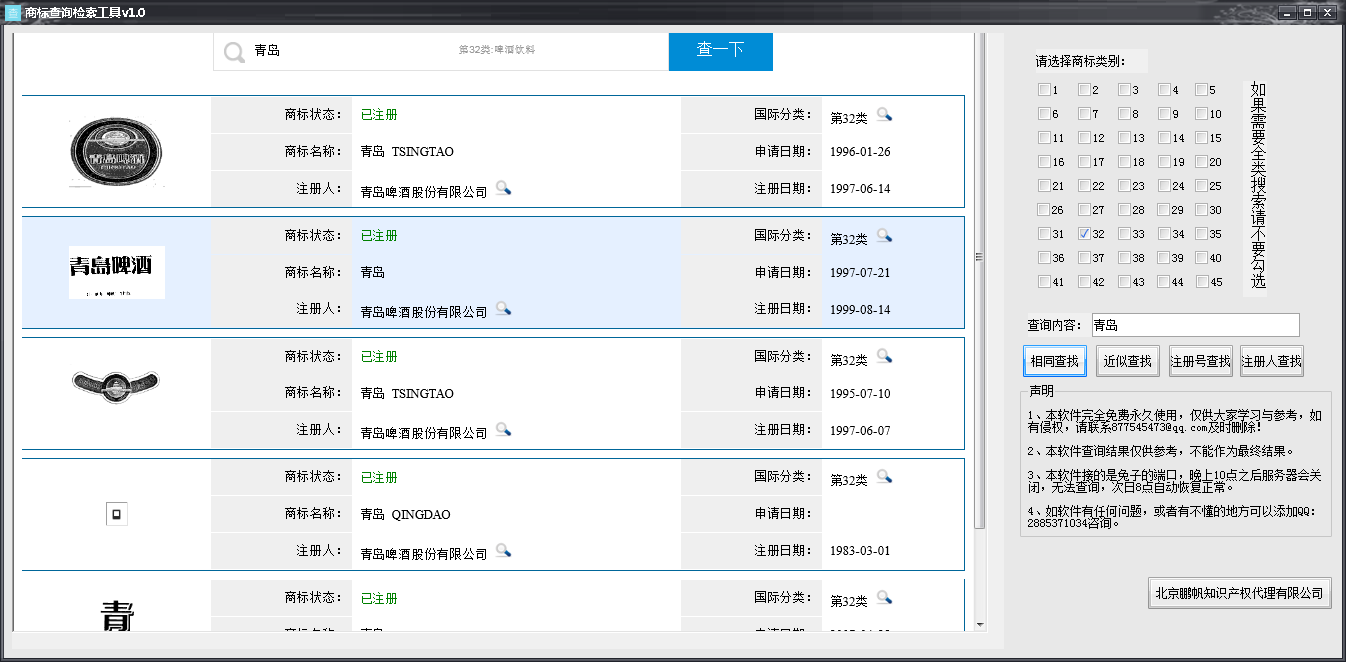The height and width of the screenshot is (662, 1346).
Task: Click the 第32类:啤酒饮料 hint text
Action: (x=497, y=49)
